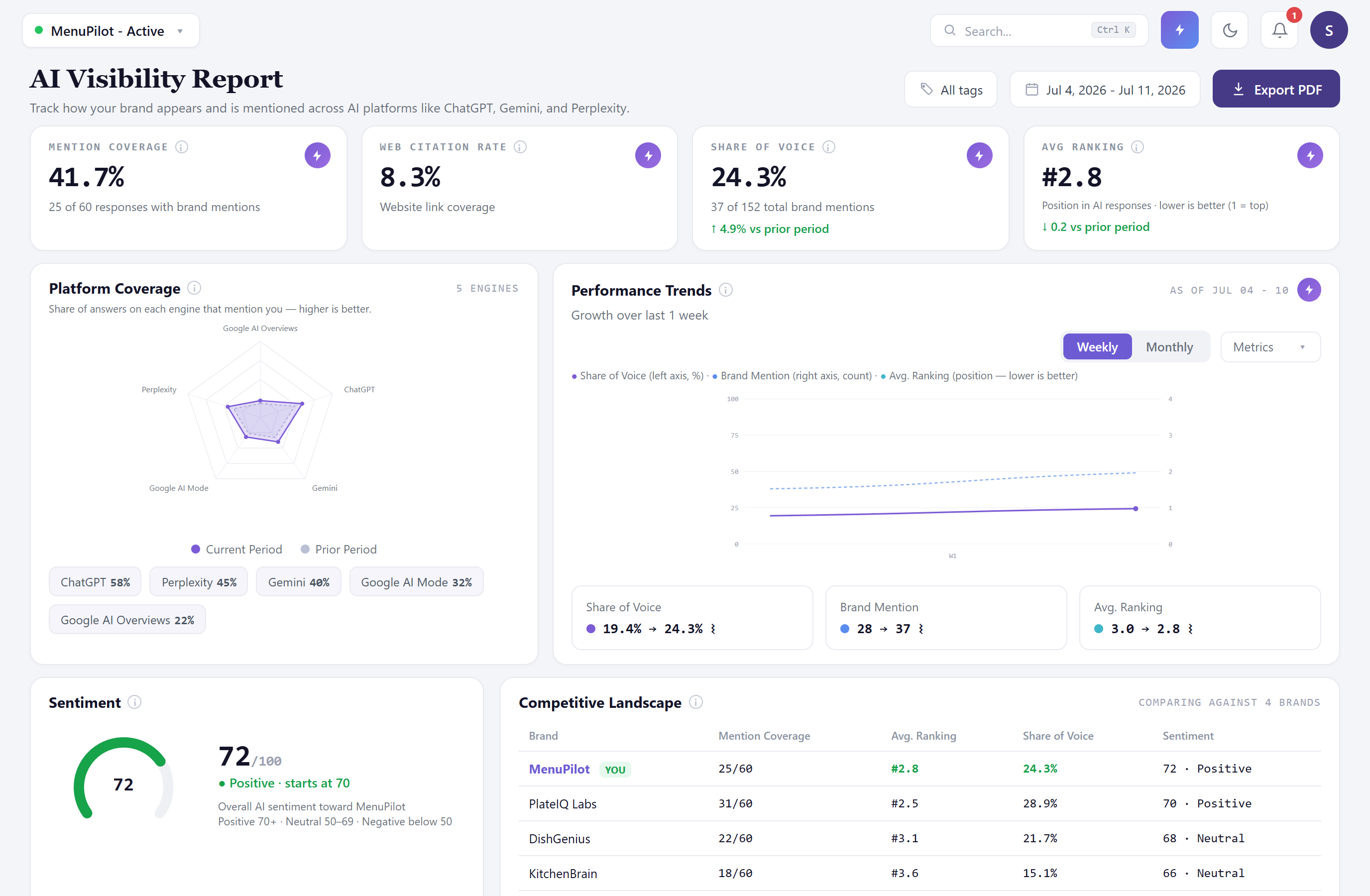Image resolution: width=1370 pixels, height=896 pixels.
Task: Sort by the Mention Coverage column header
Action: 764,735
